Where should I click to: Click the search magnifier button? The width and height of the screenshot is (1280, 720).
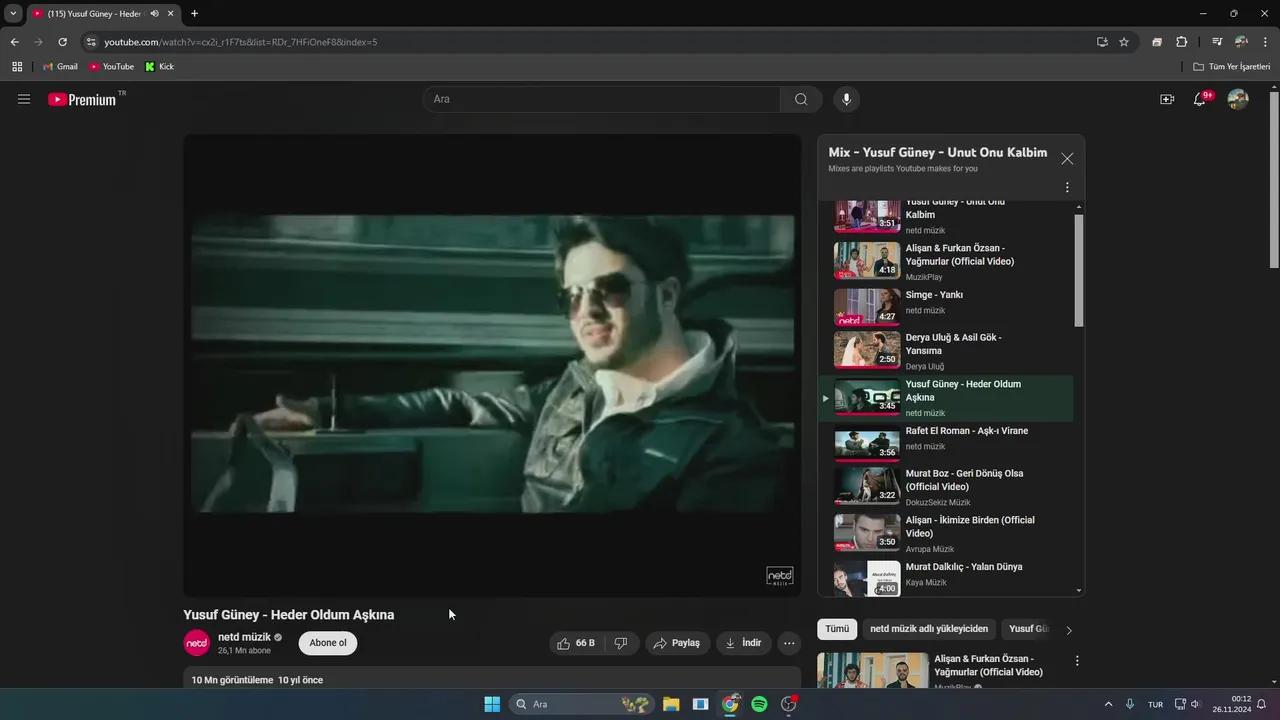point(801,99)
